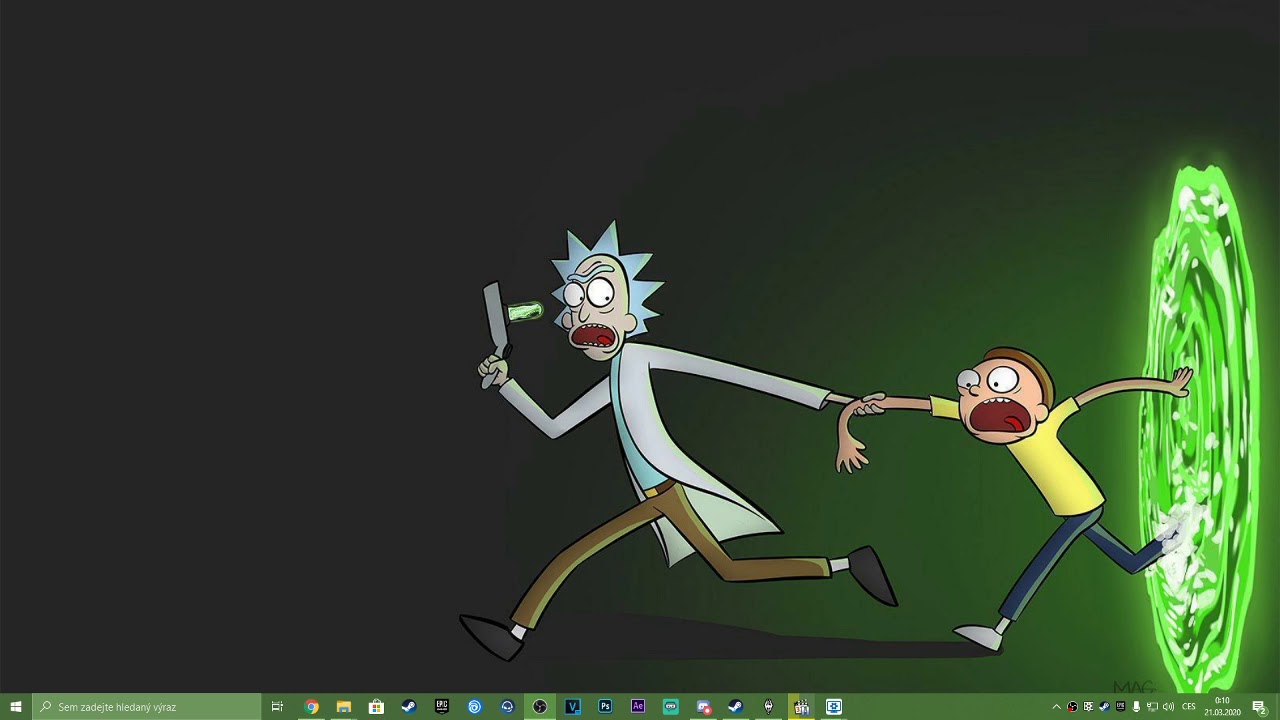Open network settings from the tray
The width and height of the screenshot is (1280, 720).
[1152, 707]
